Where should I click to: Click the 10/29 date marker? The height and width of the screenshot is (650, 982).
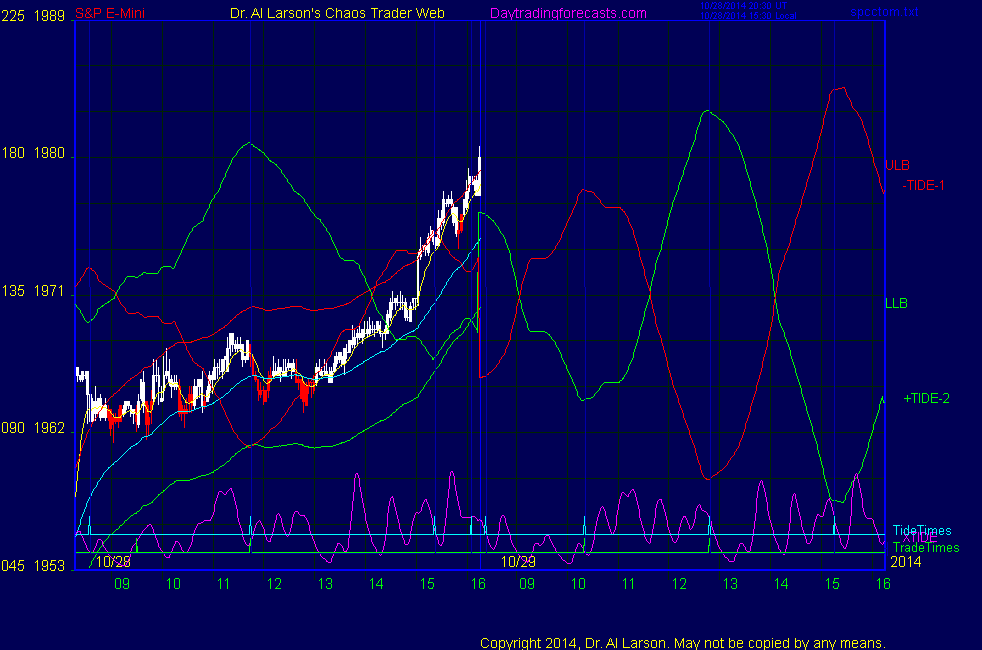click(518, 562)
